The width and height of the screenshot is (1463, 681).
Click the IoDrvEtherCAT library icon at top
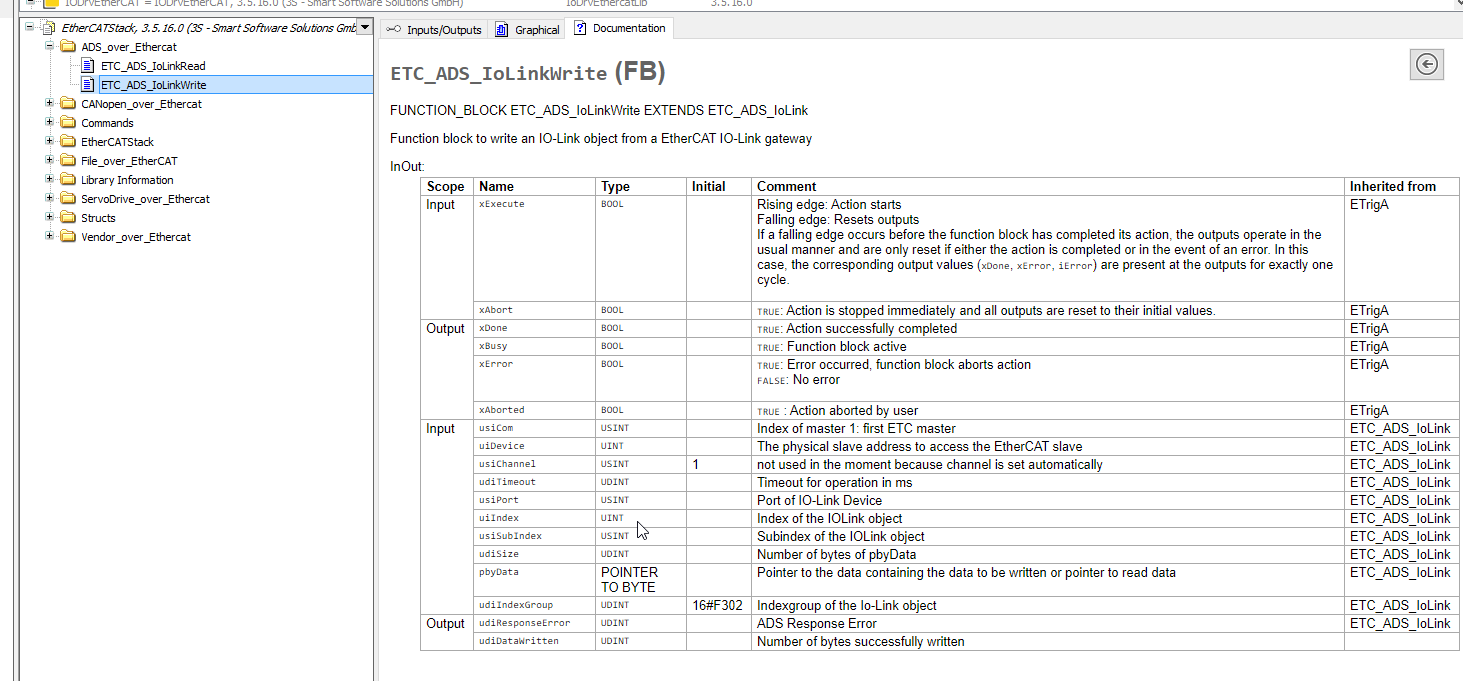(51, 3)
